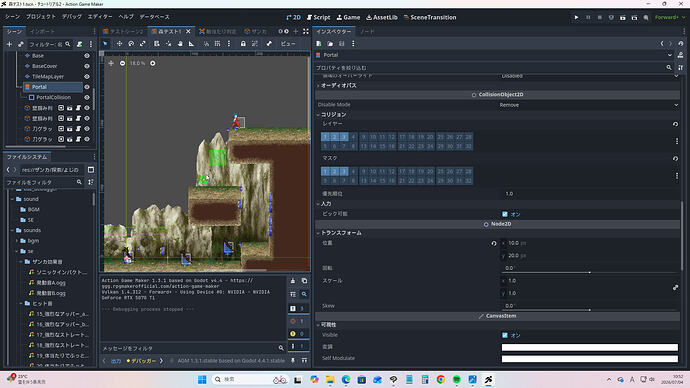Switch to the Script workspace
Image resolution: width=690 pixels, height=388 pixels.
[319, 18]
